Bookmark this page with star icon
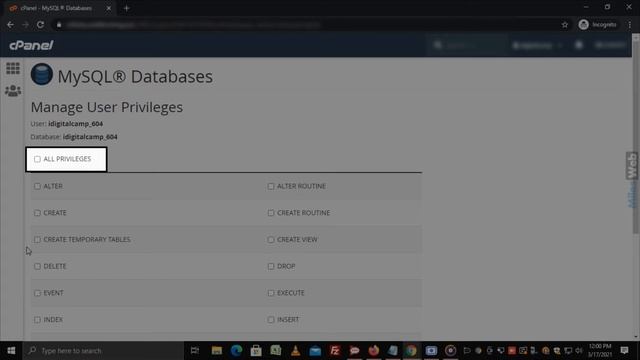The image size is (640, 360). [x=565, y=25]
